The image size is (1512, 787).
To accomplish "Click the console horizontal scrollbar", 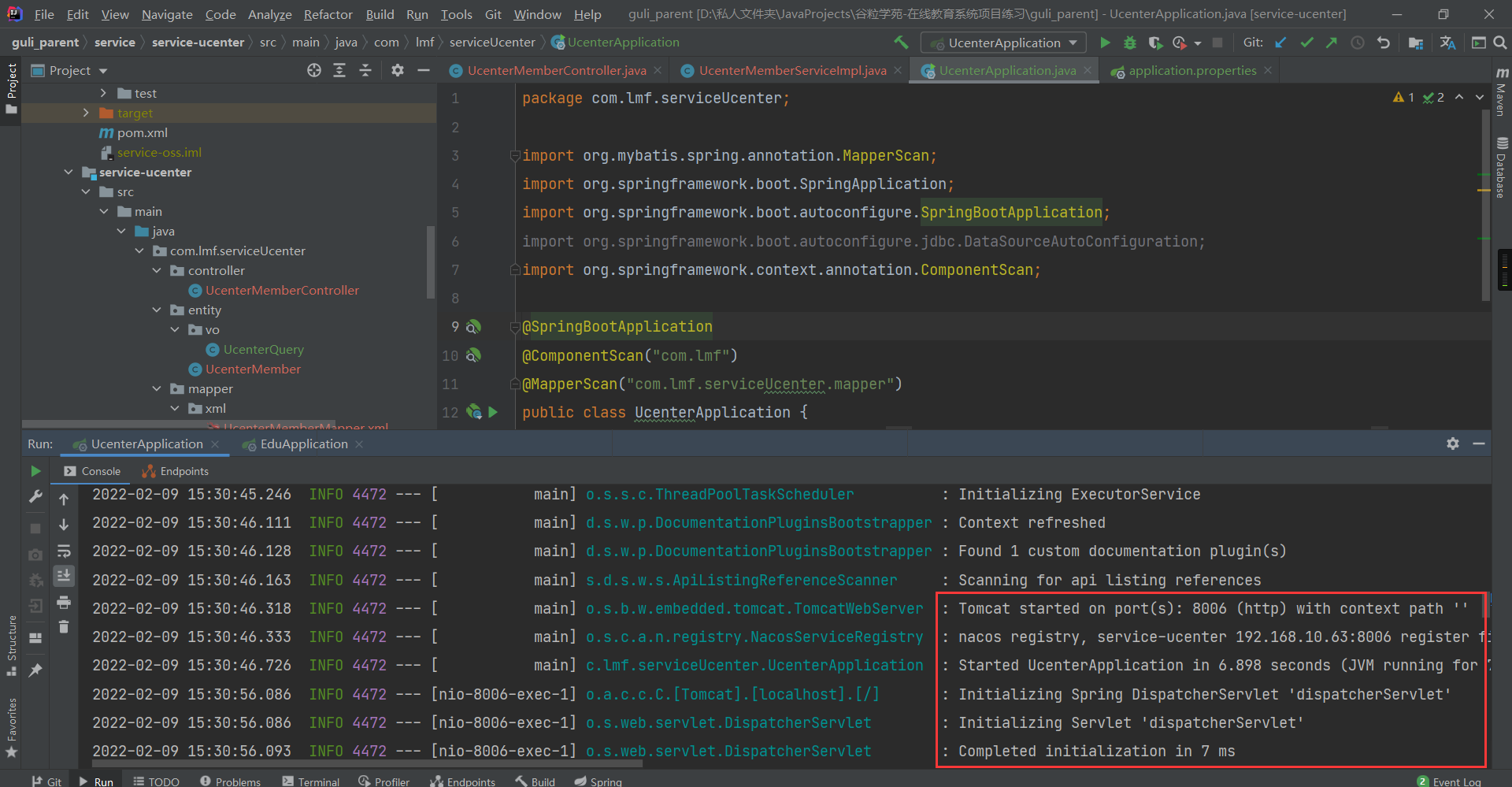I will click(x=367, y=763).
